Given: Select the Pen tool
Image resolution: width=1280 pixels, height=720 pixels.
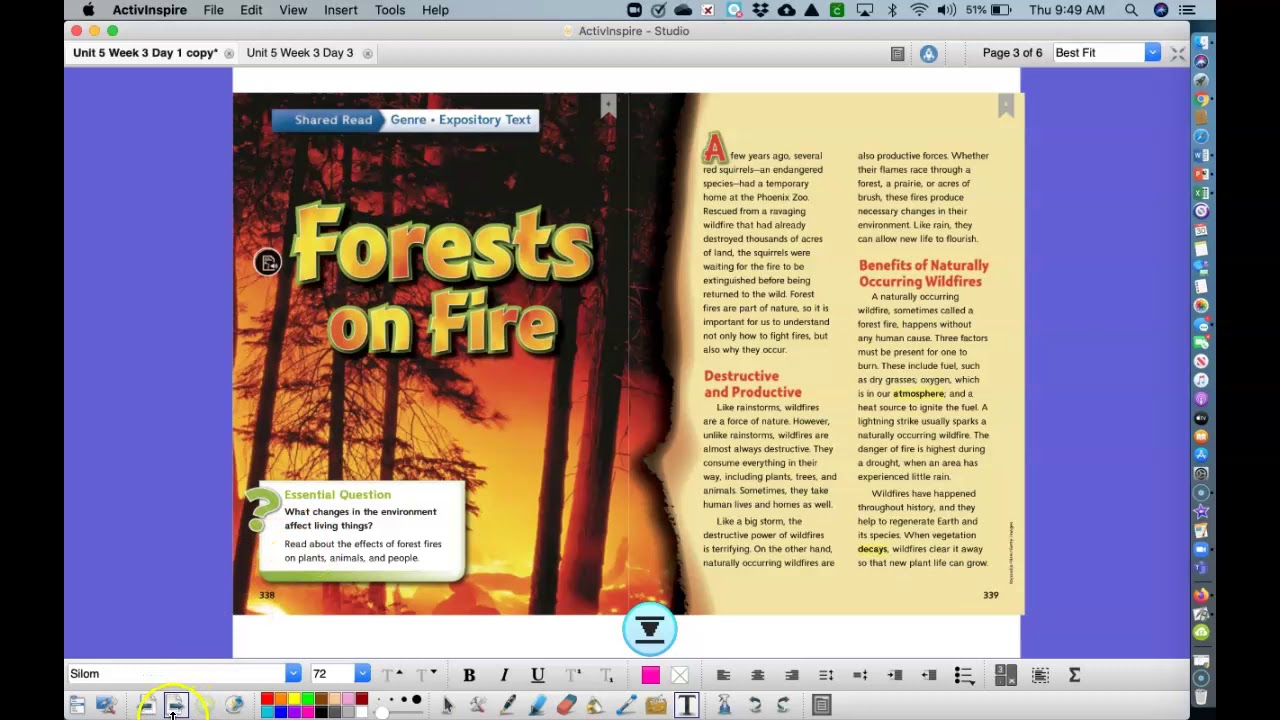Looking at the screenshot, I should click(x=508, y=705).
